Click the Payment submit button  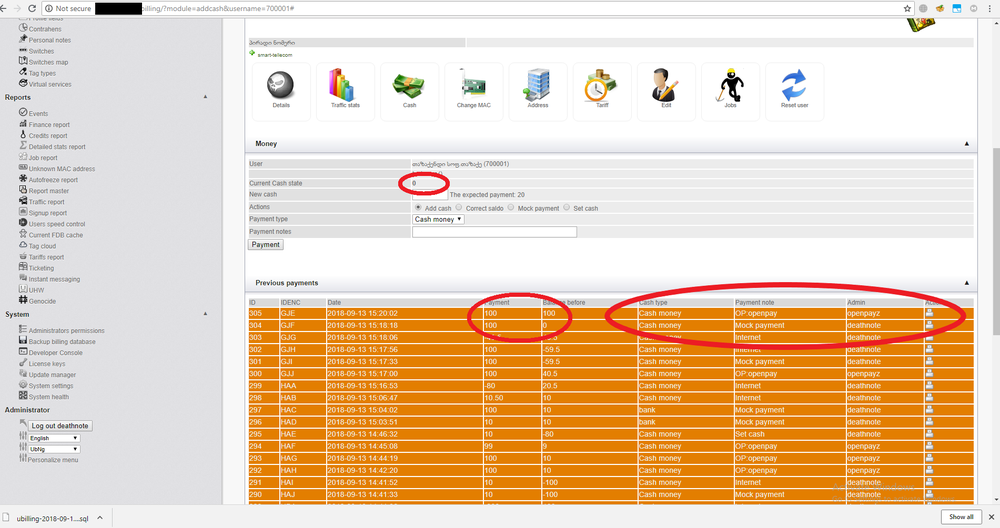tap(266, 244)
